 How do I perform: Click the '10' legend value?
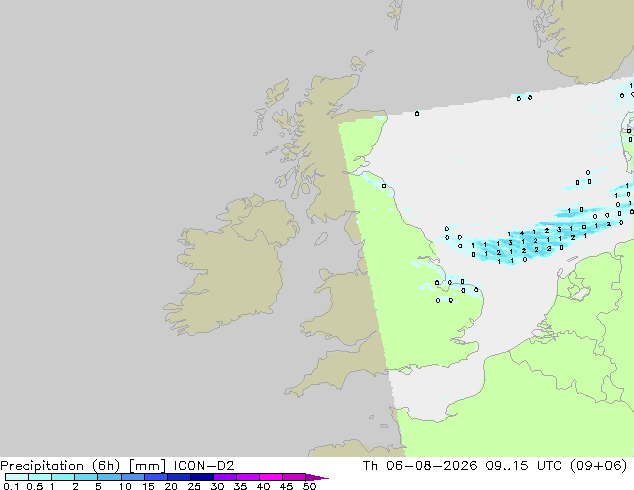[125, 486]
